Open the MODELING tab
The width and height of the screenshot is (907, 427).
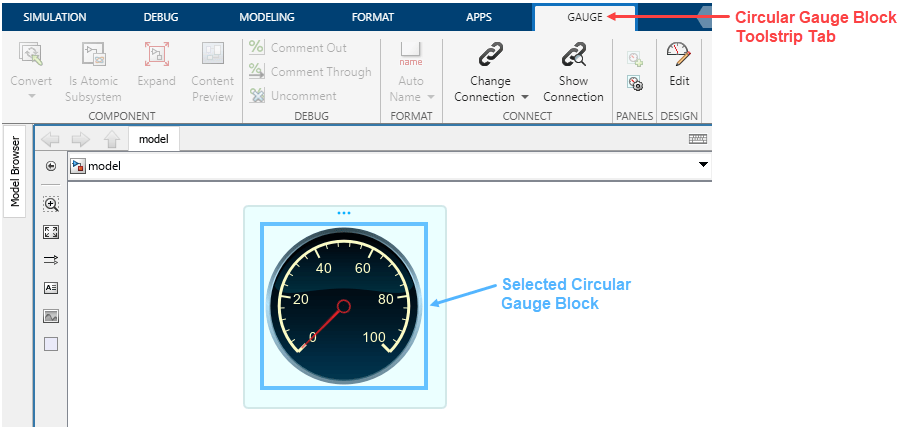coord(267,17)
